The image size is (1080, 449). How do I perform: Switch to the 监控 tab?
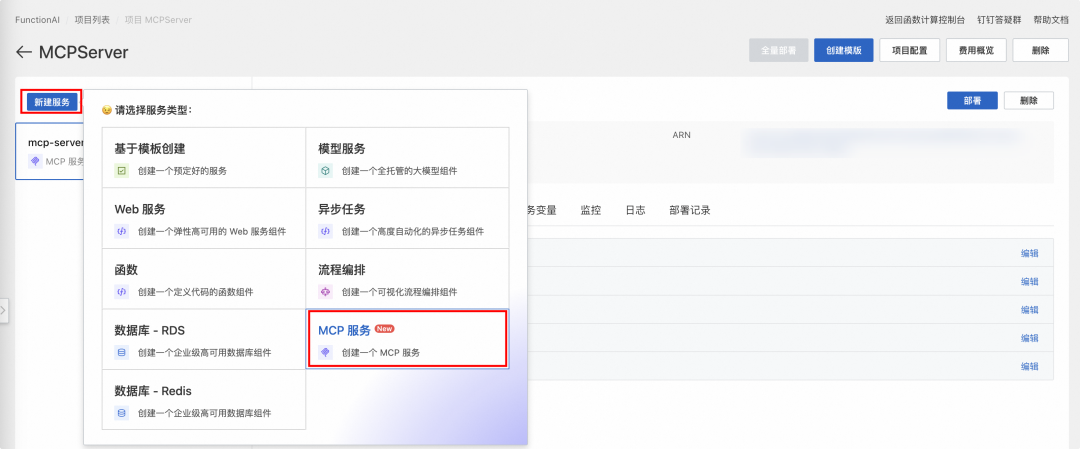pos(591,211)
